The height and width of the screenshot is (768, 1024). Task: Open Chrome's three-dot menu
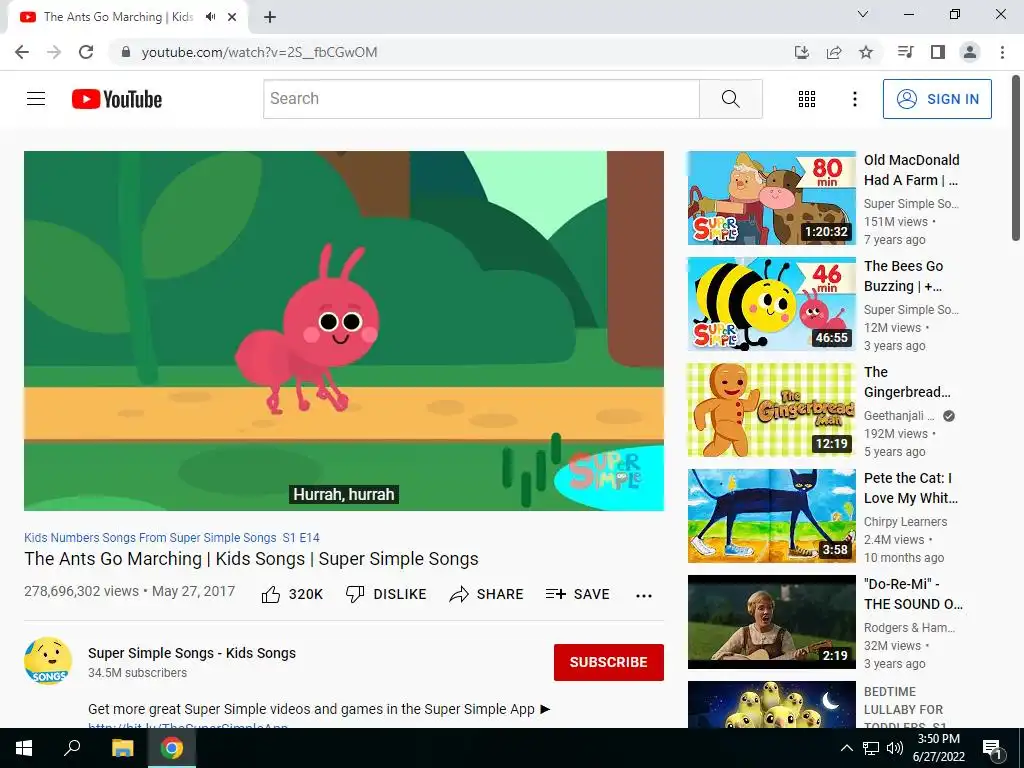tap(1002, 52)
